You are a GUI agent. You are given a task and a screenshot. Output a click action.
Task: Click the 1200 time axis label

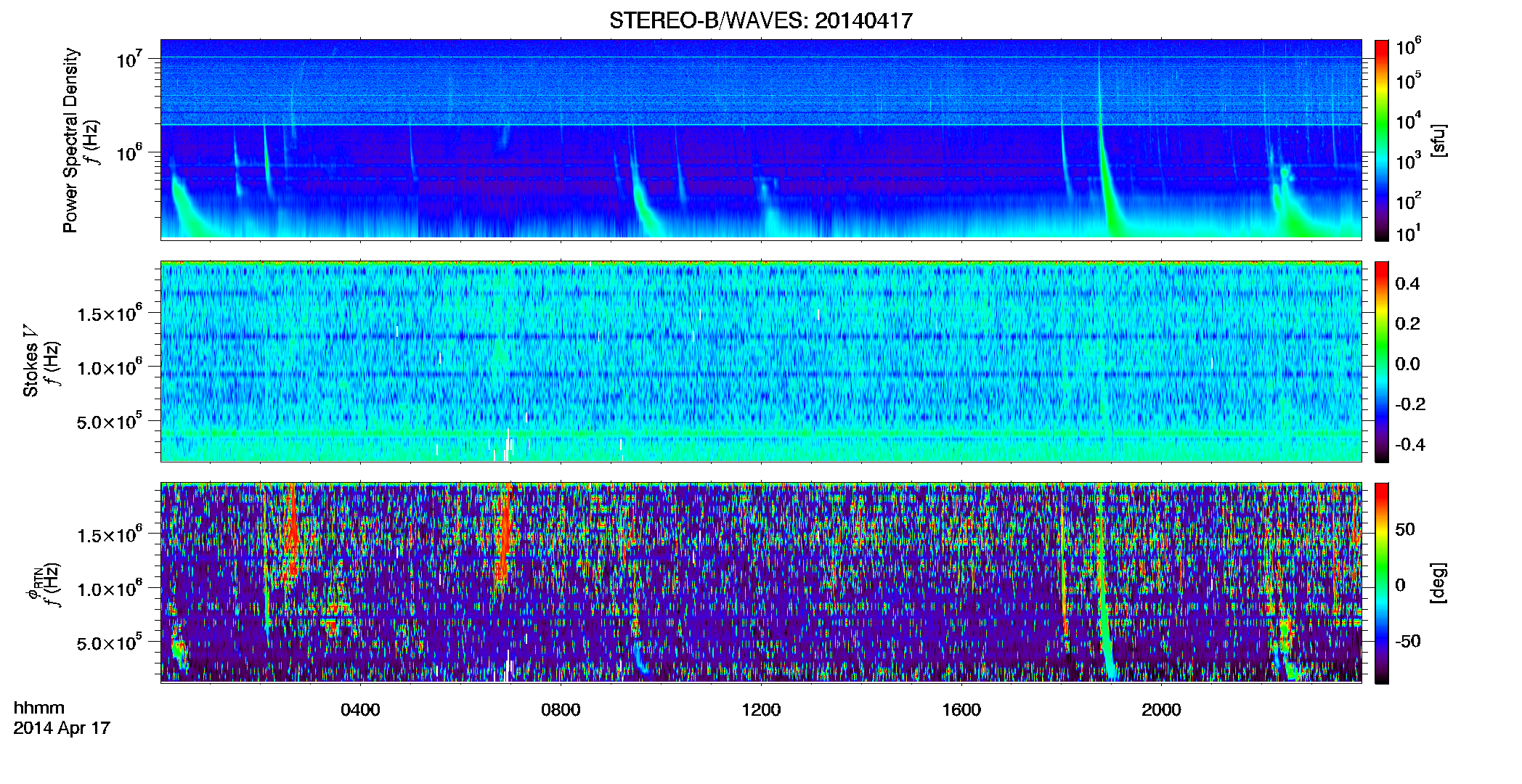761,709
